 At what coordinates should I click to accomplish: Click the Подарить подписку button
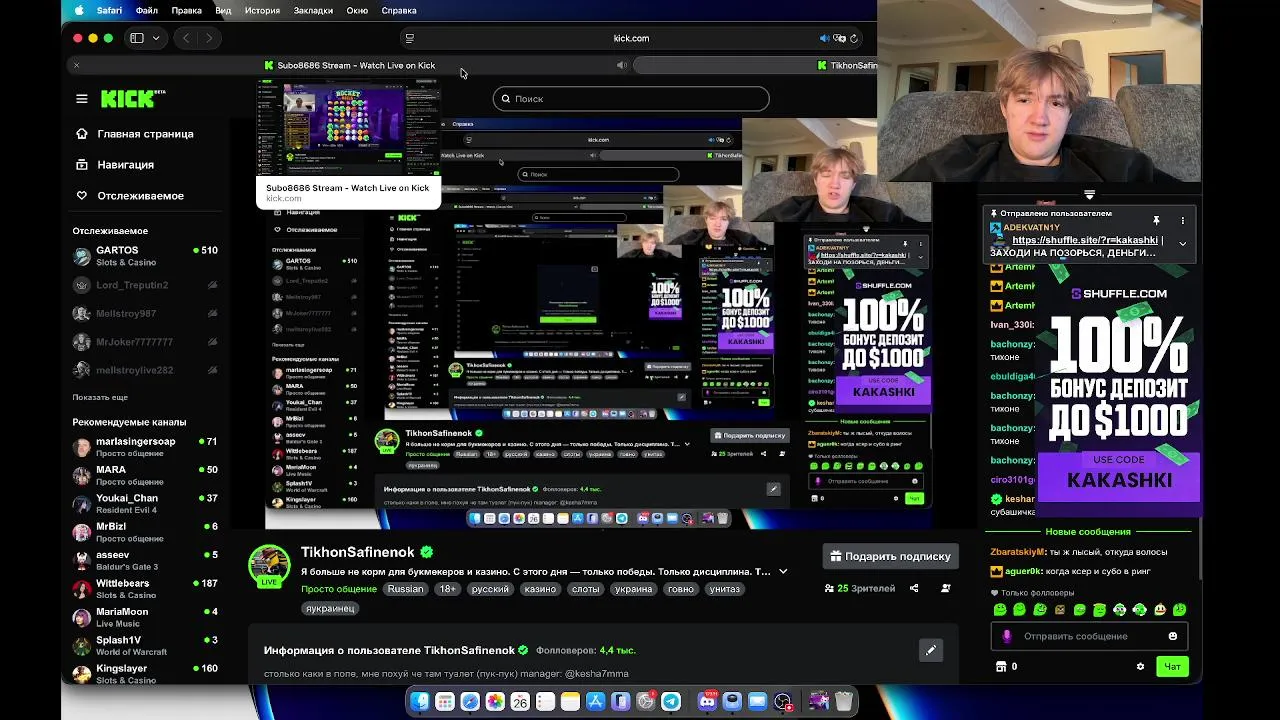click(890, 556)
